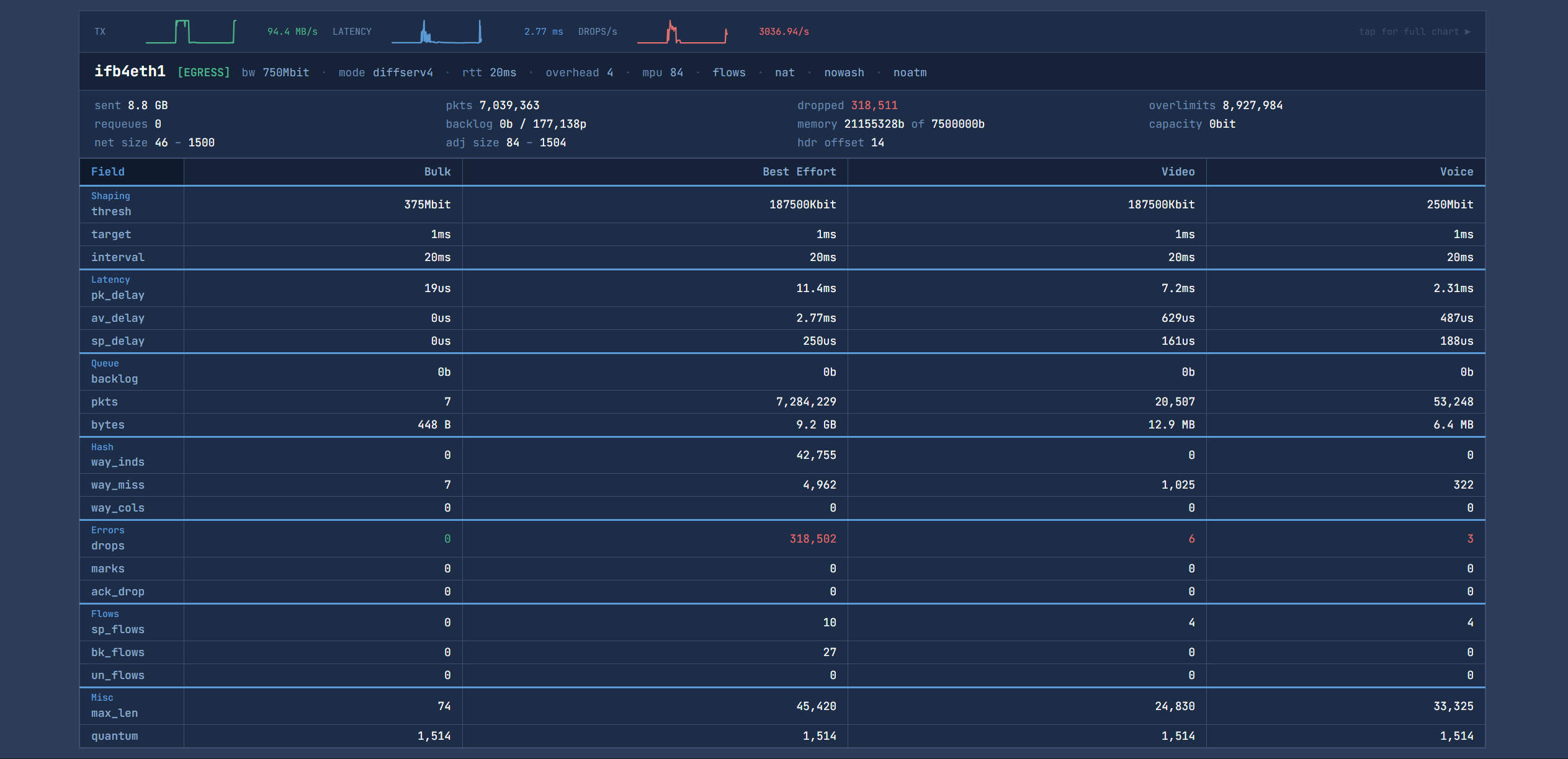Select the Best Effort column header
Image resolution: width=1568 pixels, height=759 pixels.
click(x=799, y=172)
